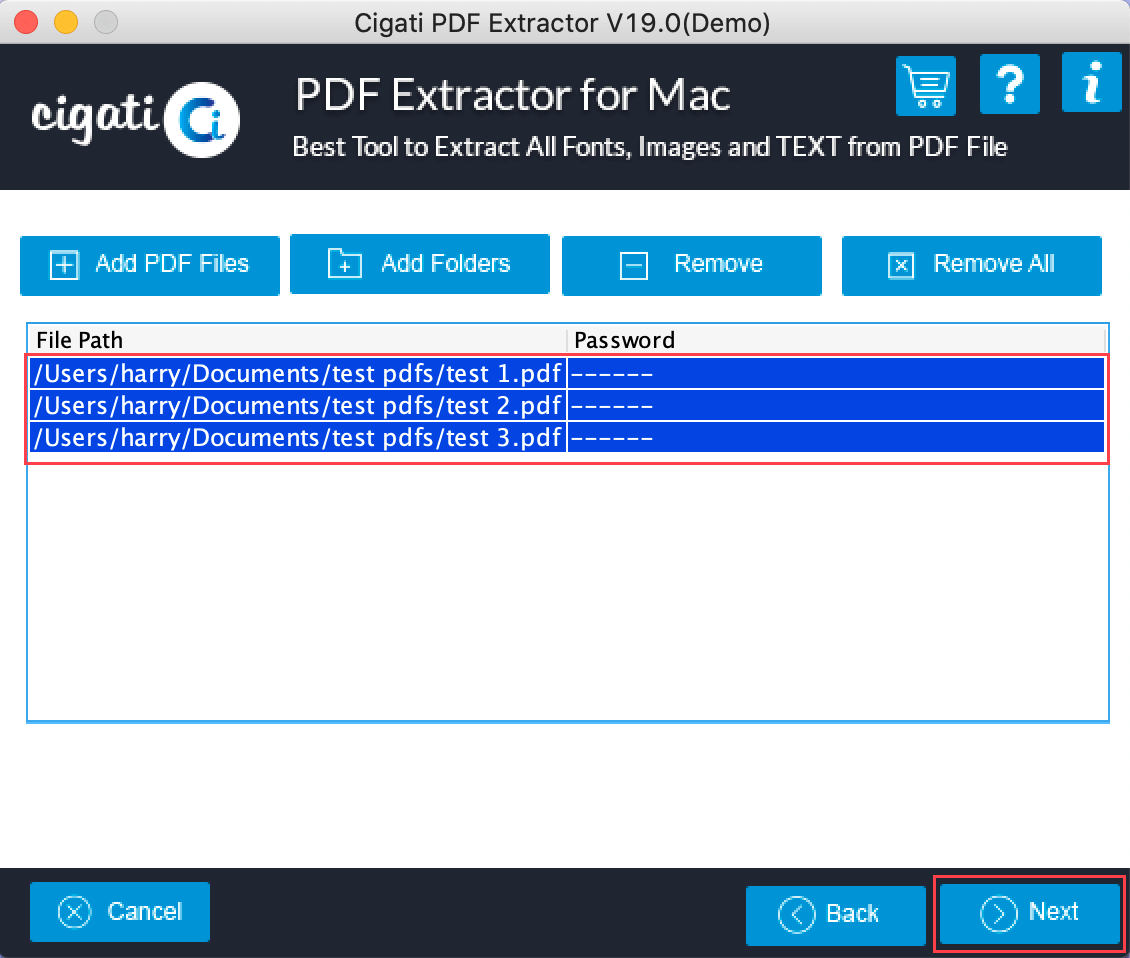
Task: Click password cell for test 3.pdf
Action: (x=836, y=437)
